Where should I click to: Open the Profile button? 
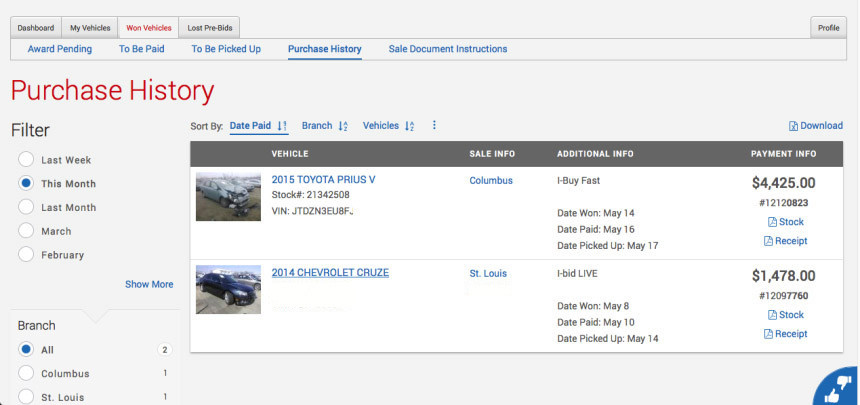(x=828, y=28)
